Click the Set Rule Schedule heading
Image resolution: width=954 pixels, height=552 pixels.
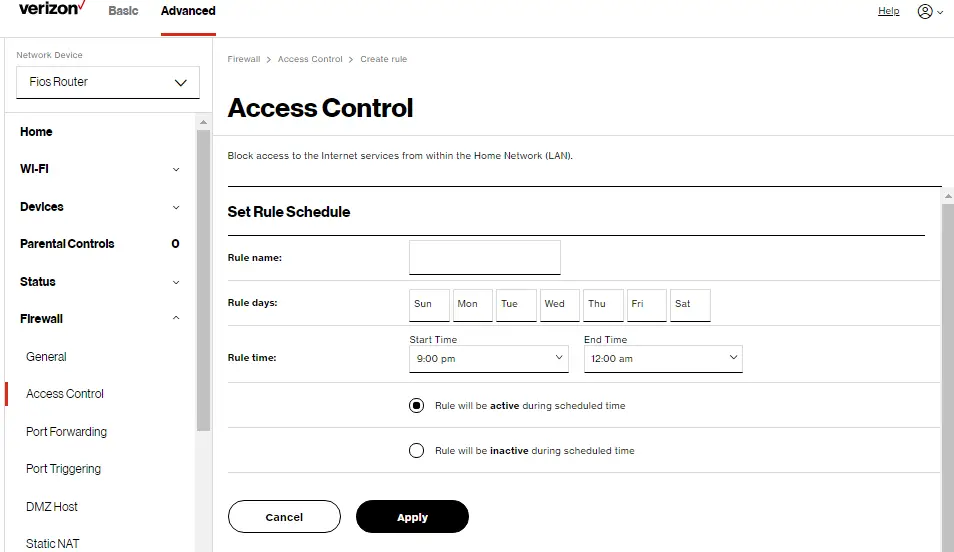click(x=289, y=212)
